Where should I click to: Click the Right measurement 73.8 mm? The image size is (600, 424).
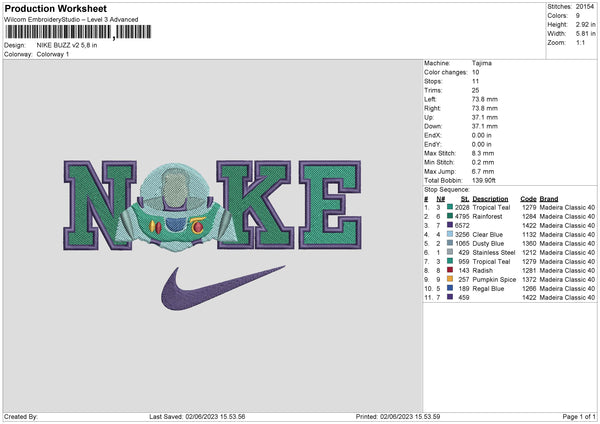point(485,108)
